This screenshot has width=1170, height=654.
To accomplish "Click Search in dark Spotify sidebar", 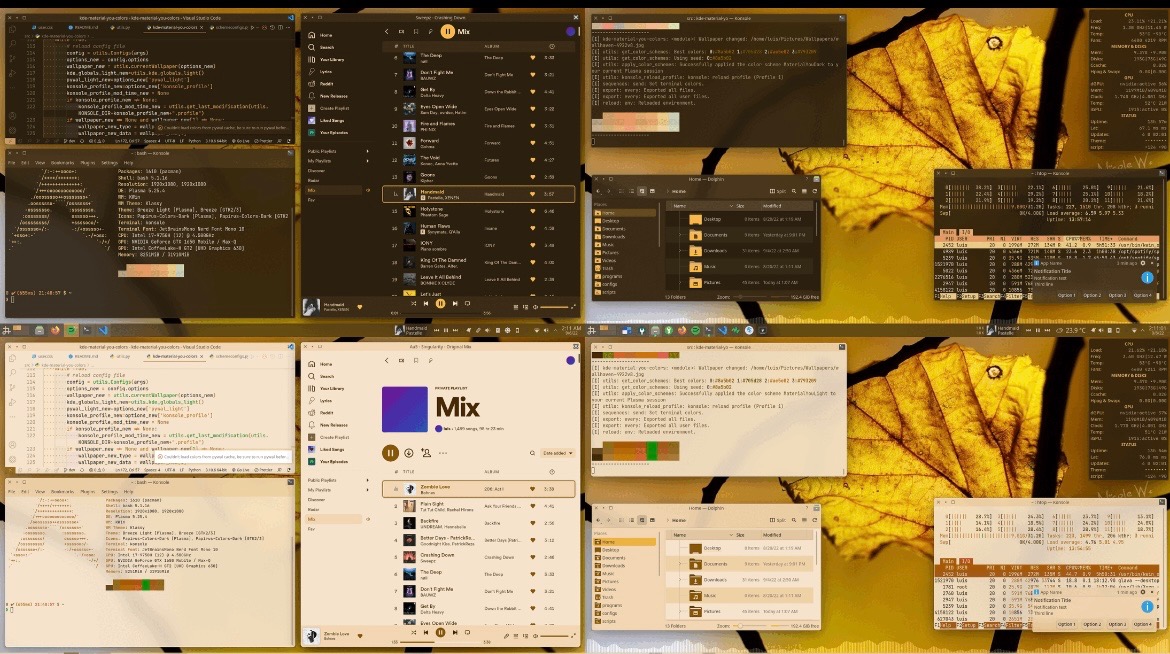I will pos(321,47).
